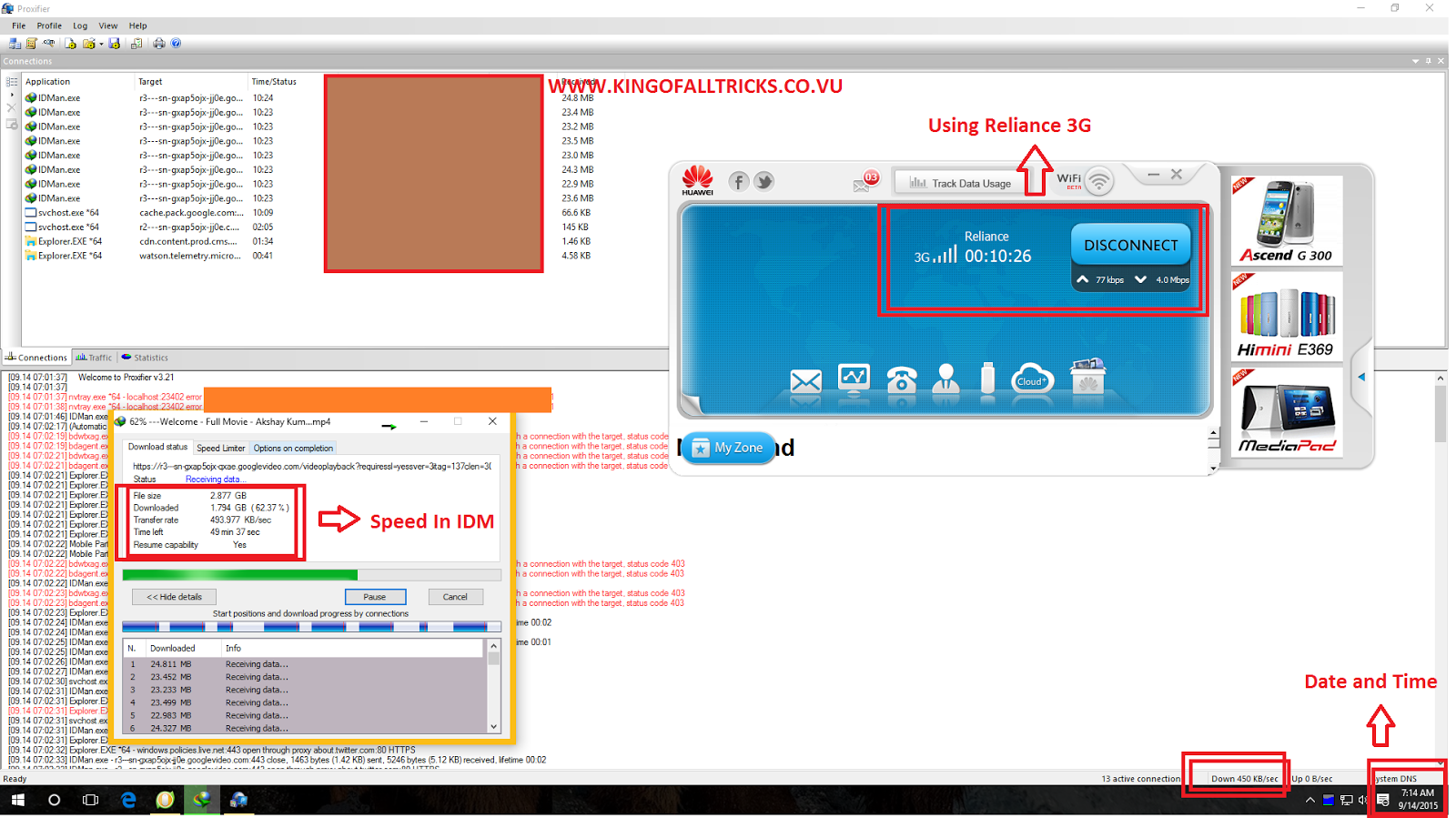The height and width of the screenshot is (818, 1456).
Task: Click the open profile folder icon
Action: coord(88,43)
